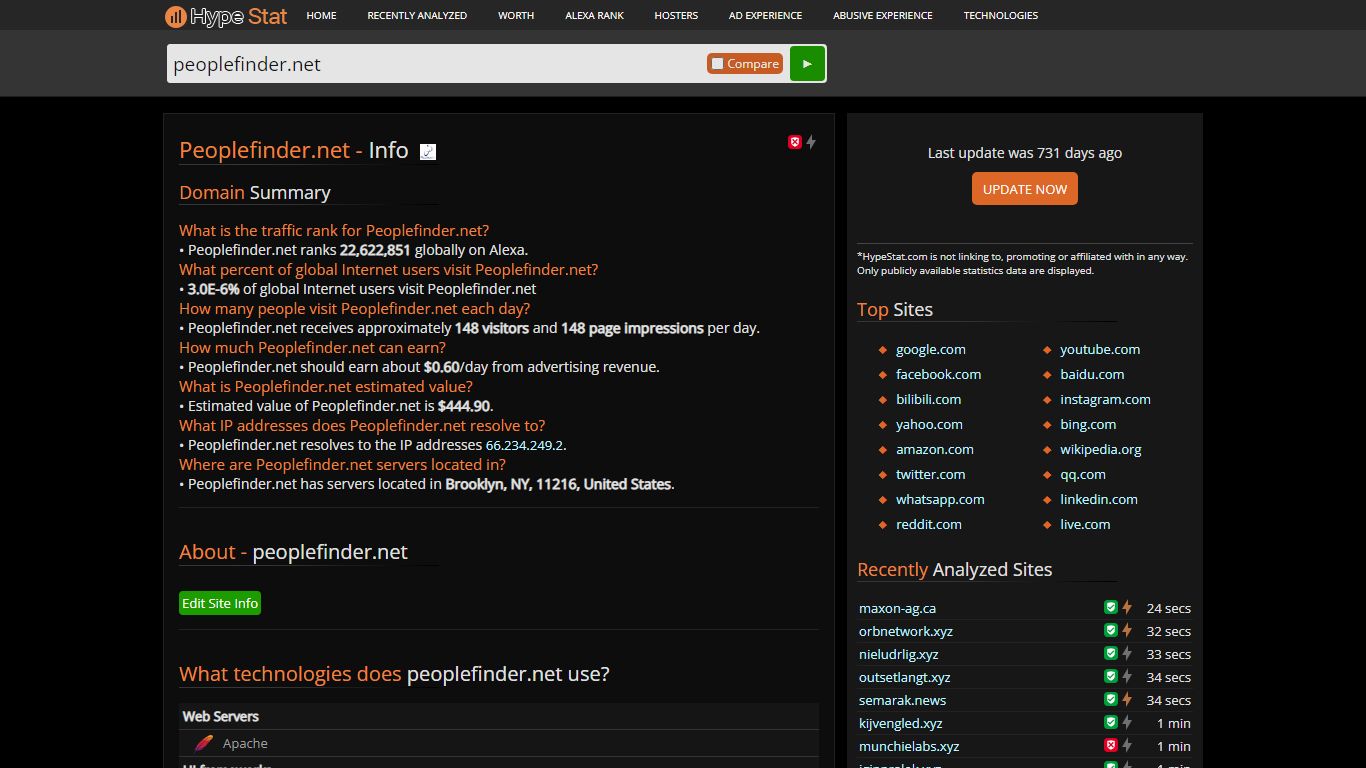Tick the Compare checkbox
Viewport: 1366px width, 768px height.
[717, 64]
